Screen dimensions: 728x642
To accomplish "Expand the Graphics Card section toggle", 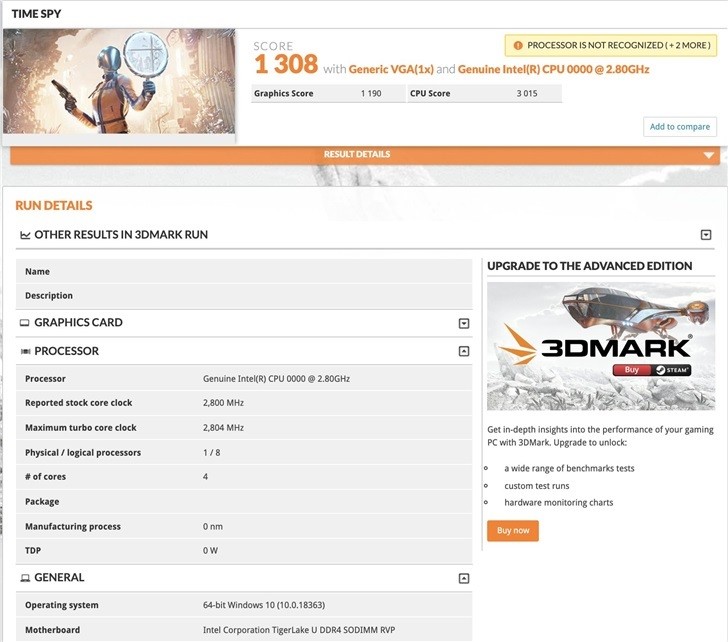I will [464, 323].
